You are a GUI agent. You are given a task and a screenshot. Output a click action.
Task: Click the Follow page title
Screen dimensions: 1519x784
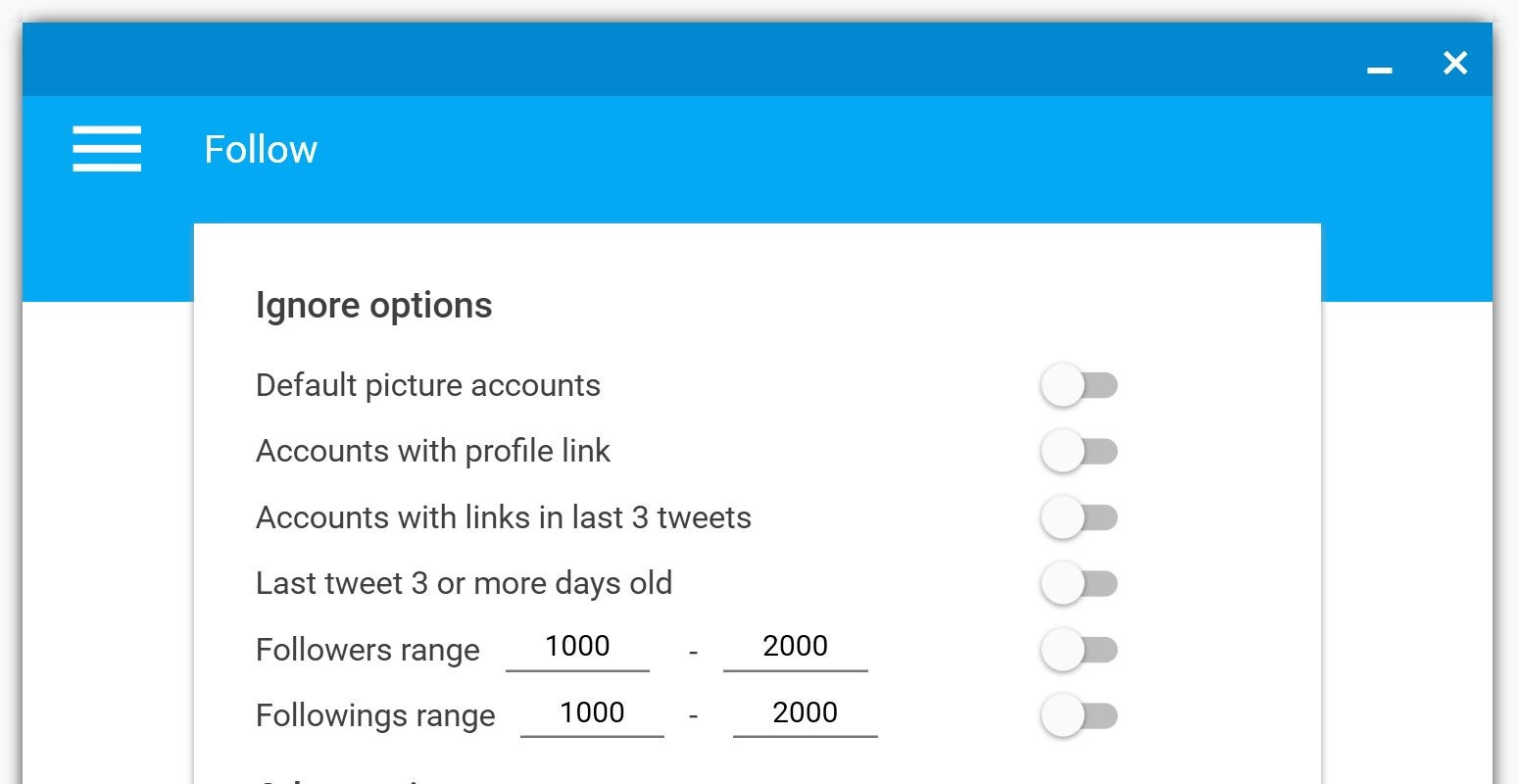(261, 150)
